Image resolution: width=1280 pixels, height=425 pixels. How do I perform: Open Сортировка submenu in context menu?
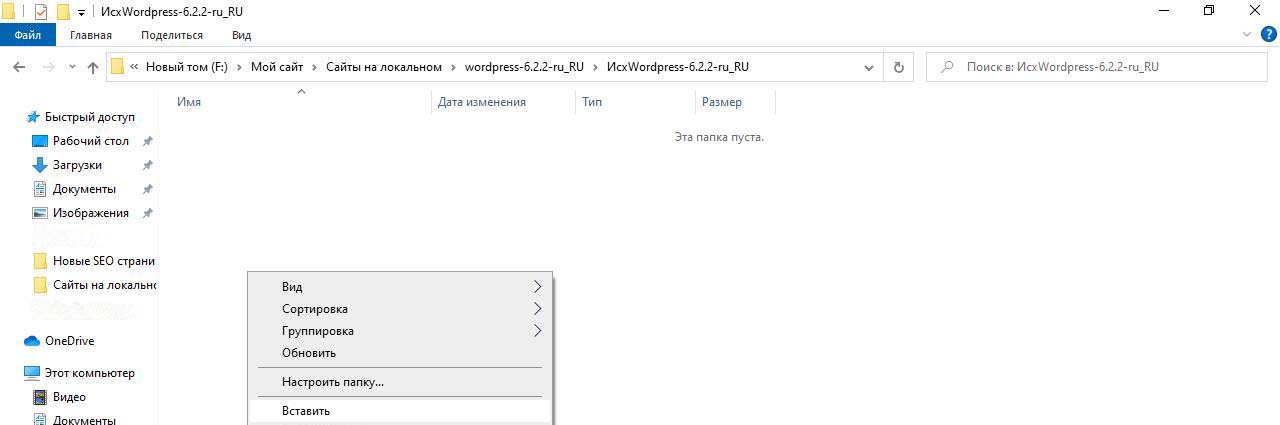pyautogui.click(x=315, y=309)
